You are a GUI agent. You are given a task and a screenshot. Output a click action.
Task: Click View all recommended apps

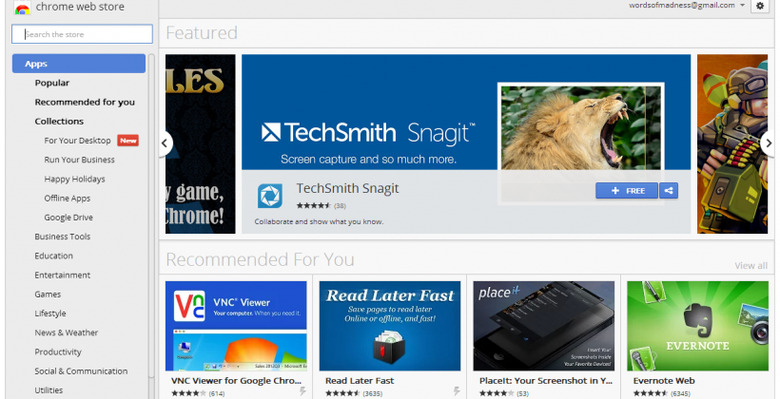pos(751,266)
